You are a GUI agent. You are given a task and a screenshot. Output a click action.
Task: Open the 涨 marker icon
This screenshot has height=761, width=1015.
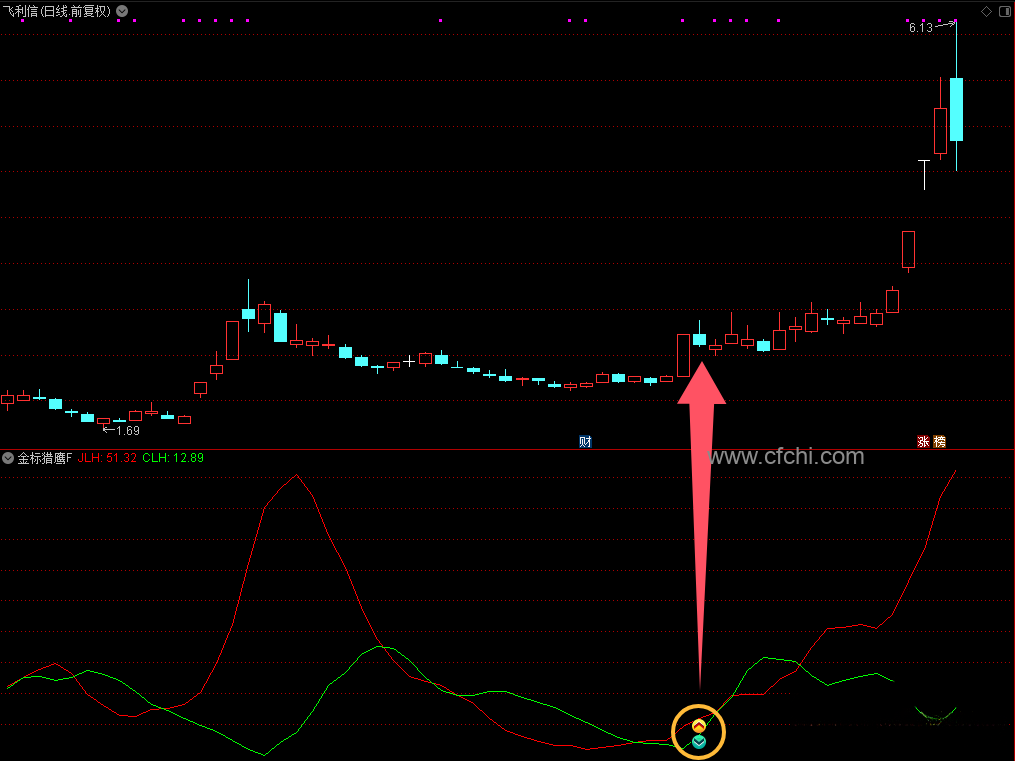pos(924,442)
